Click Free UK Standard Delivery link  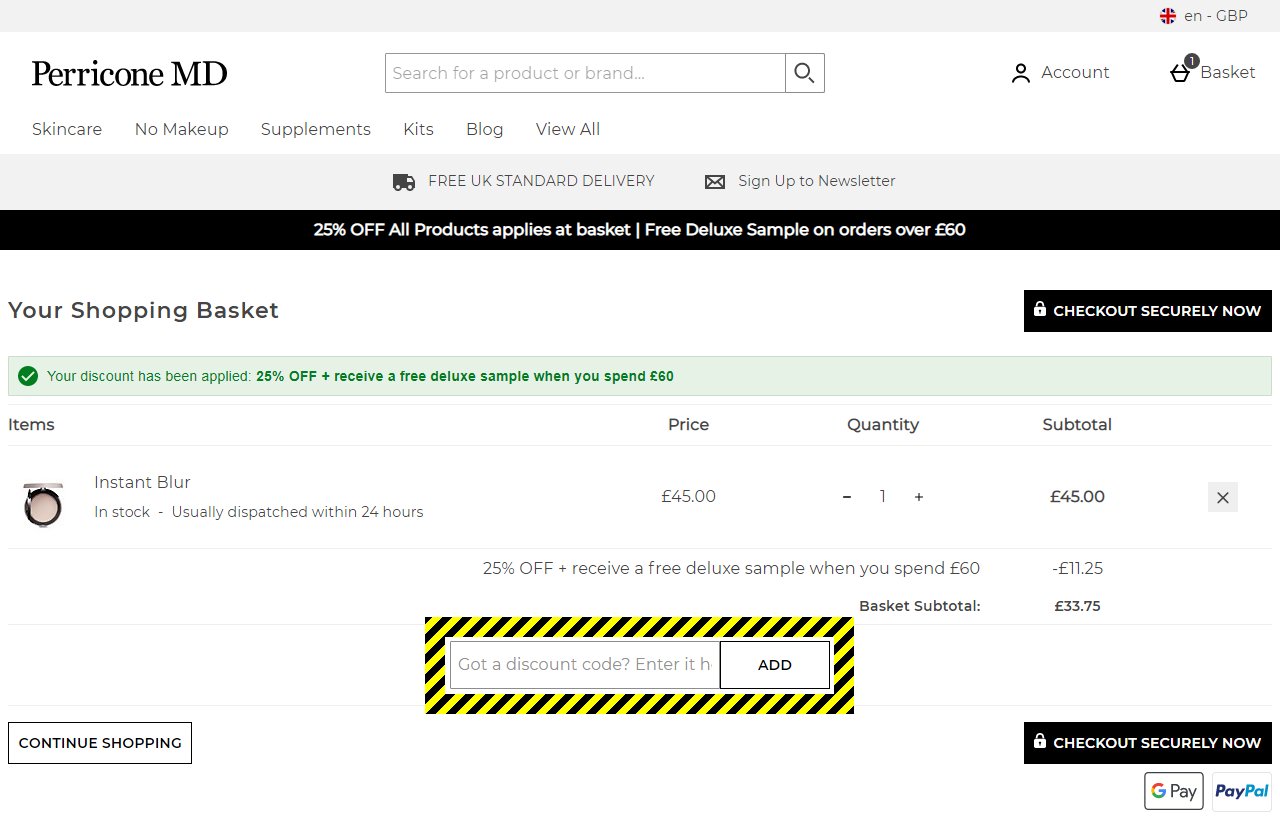(541, 181)
